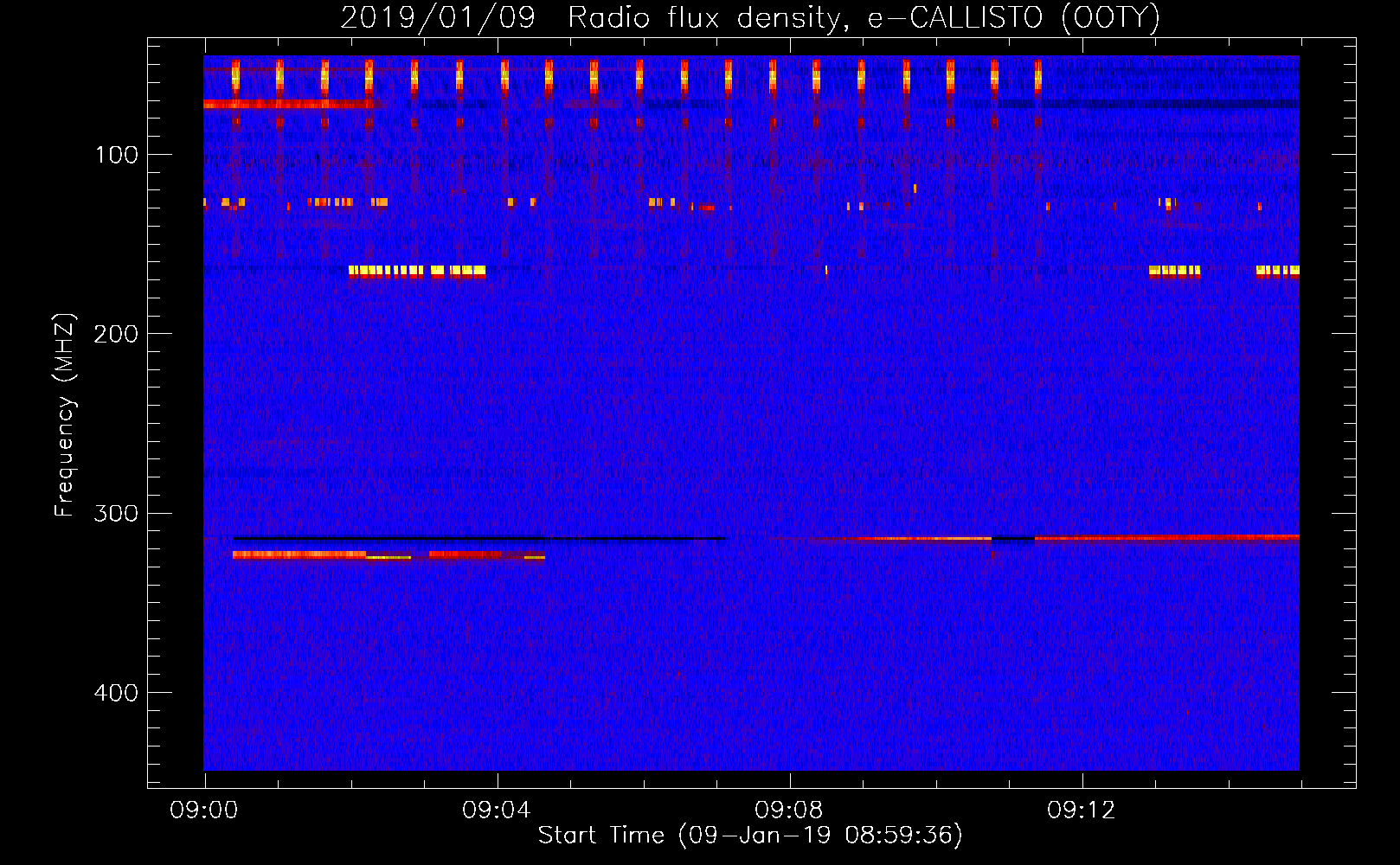The height and width of the screenshot is (865, 1400).
Task: Click the 09:00 time tick label
Action: (204, 811)
